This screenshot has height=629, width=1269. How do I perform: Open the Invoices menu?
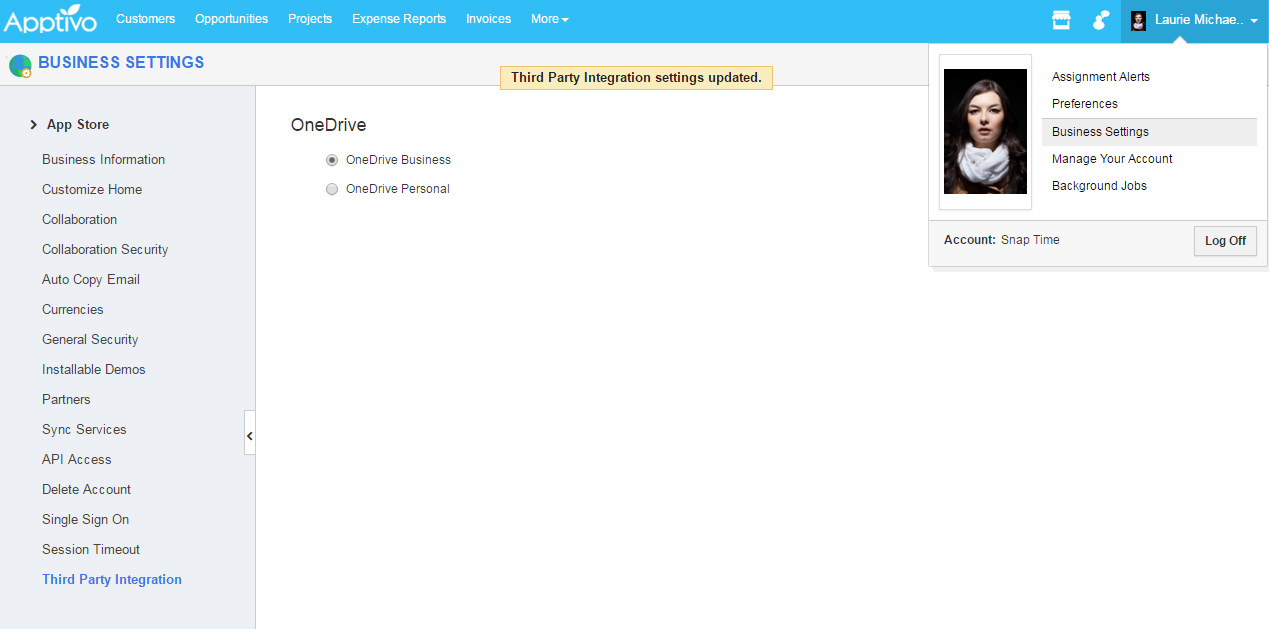click(488, 19)
